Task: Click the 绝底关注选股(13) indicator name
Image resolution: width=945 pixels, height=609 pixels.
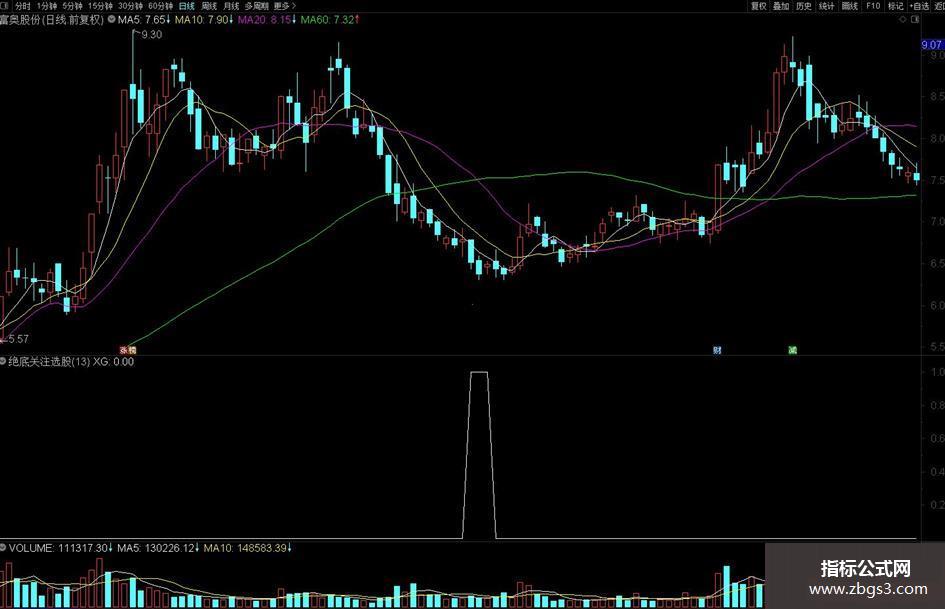Action: click(49, 361)
